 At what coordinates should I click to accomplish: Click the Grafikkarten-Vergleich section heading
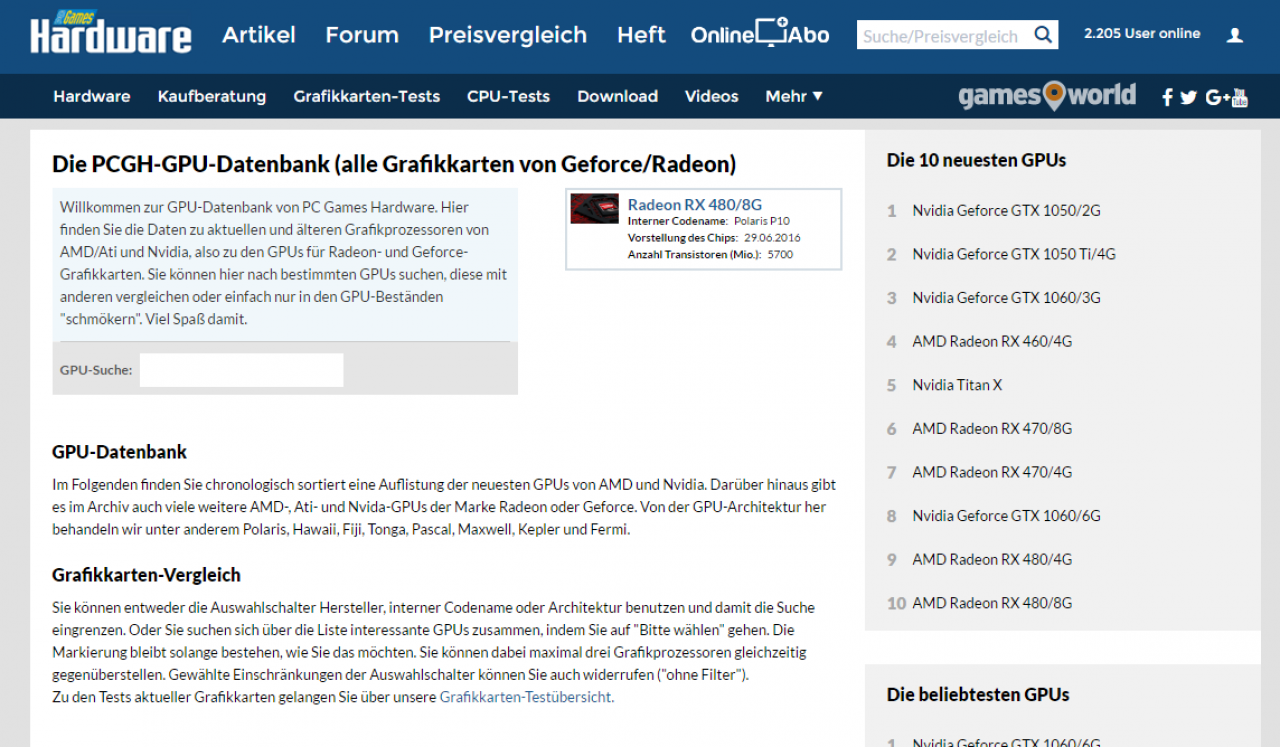(x=146, y=575)
